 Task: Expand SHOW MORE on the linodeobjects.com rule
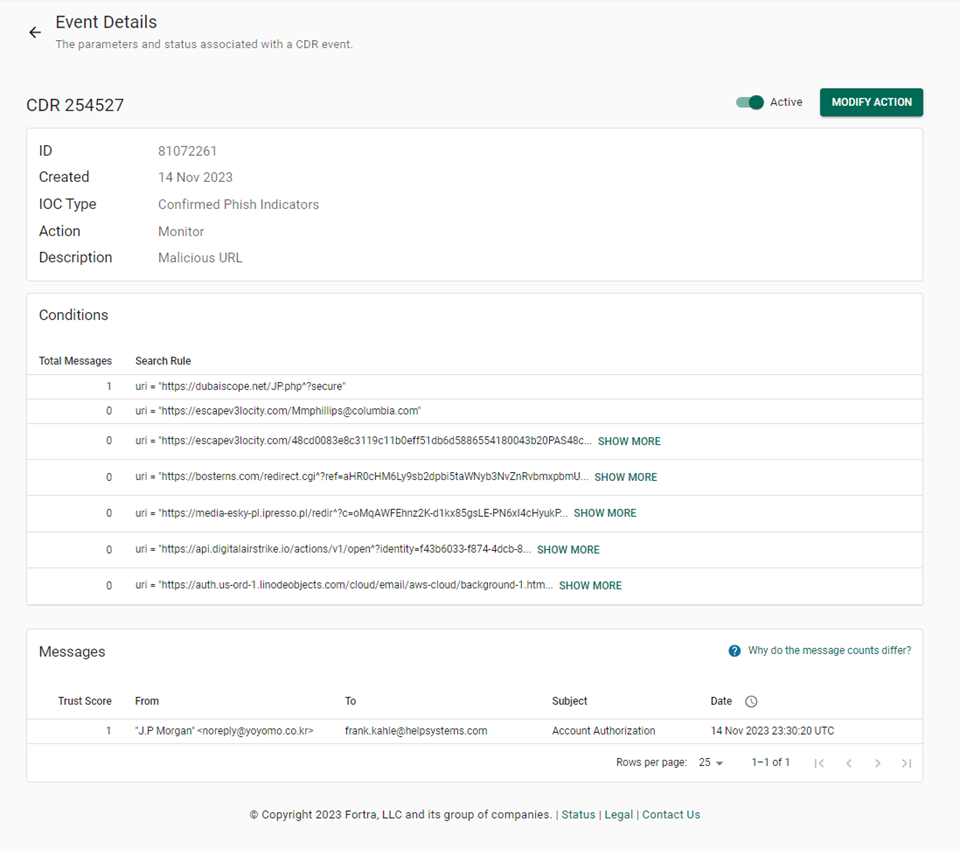tap(590, 585)
